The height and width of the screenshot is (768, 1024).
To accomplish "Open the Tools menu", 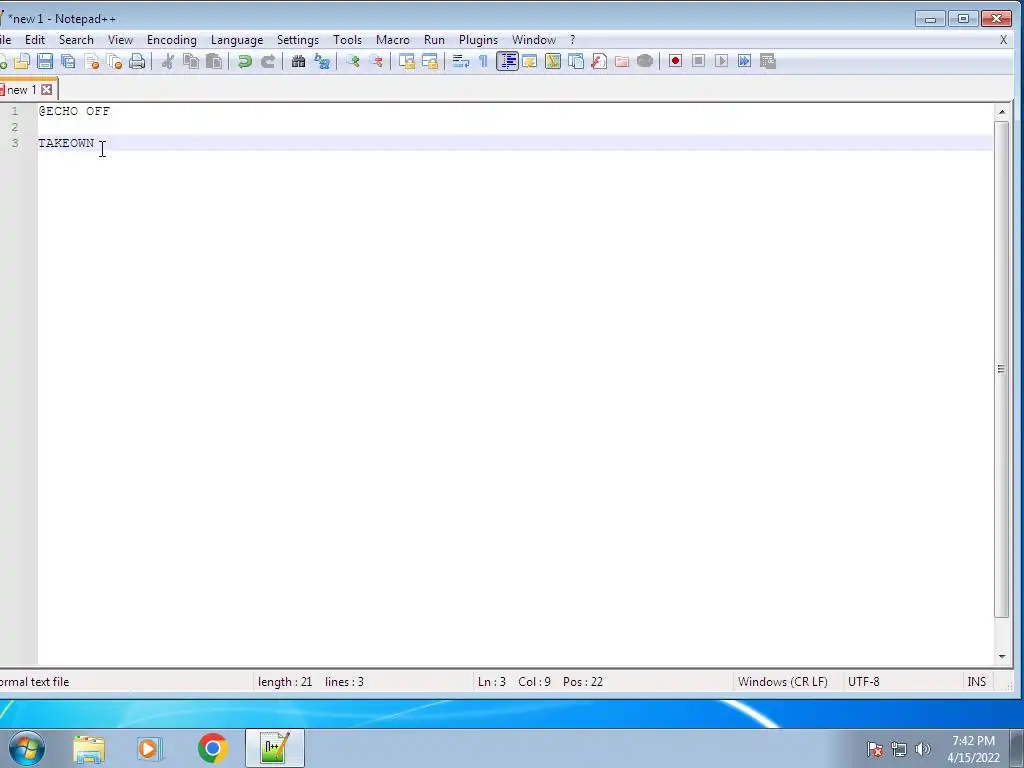I will (347, 40).
